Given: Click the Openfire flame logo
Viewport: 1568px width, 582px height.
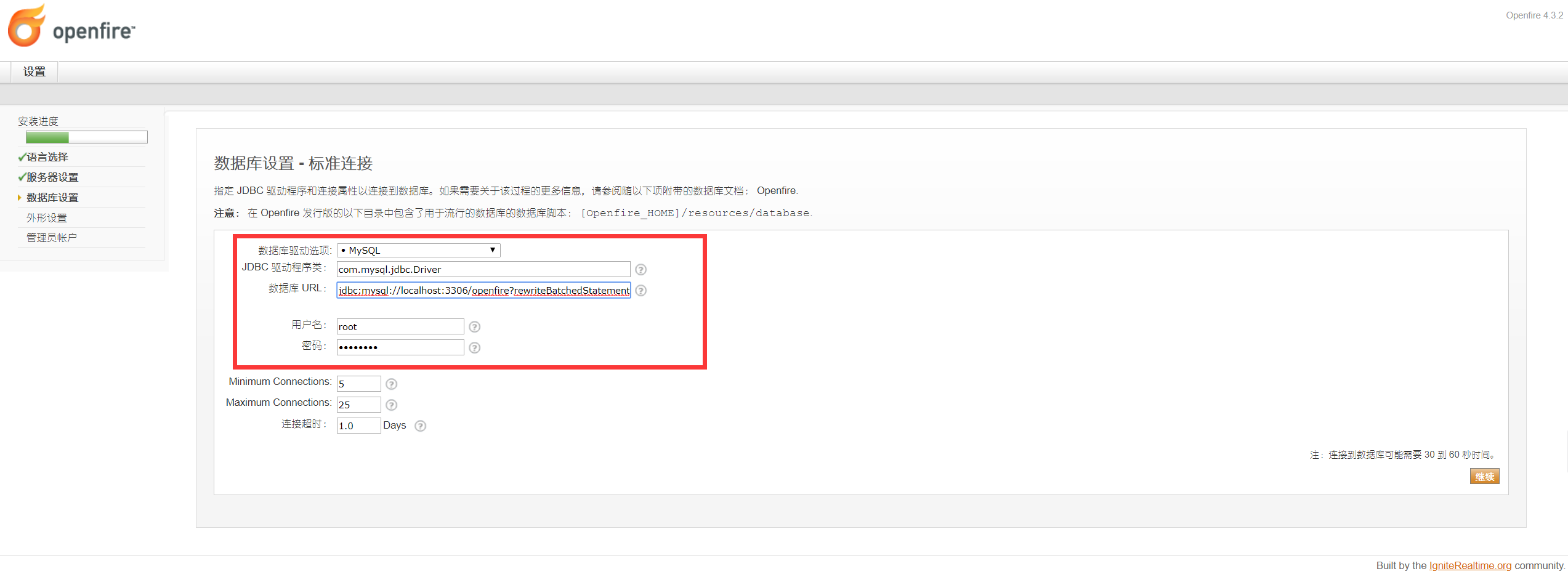Looking at the screenshot, I should (26, 26).
